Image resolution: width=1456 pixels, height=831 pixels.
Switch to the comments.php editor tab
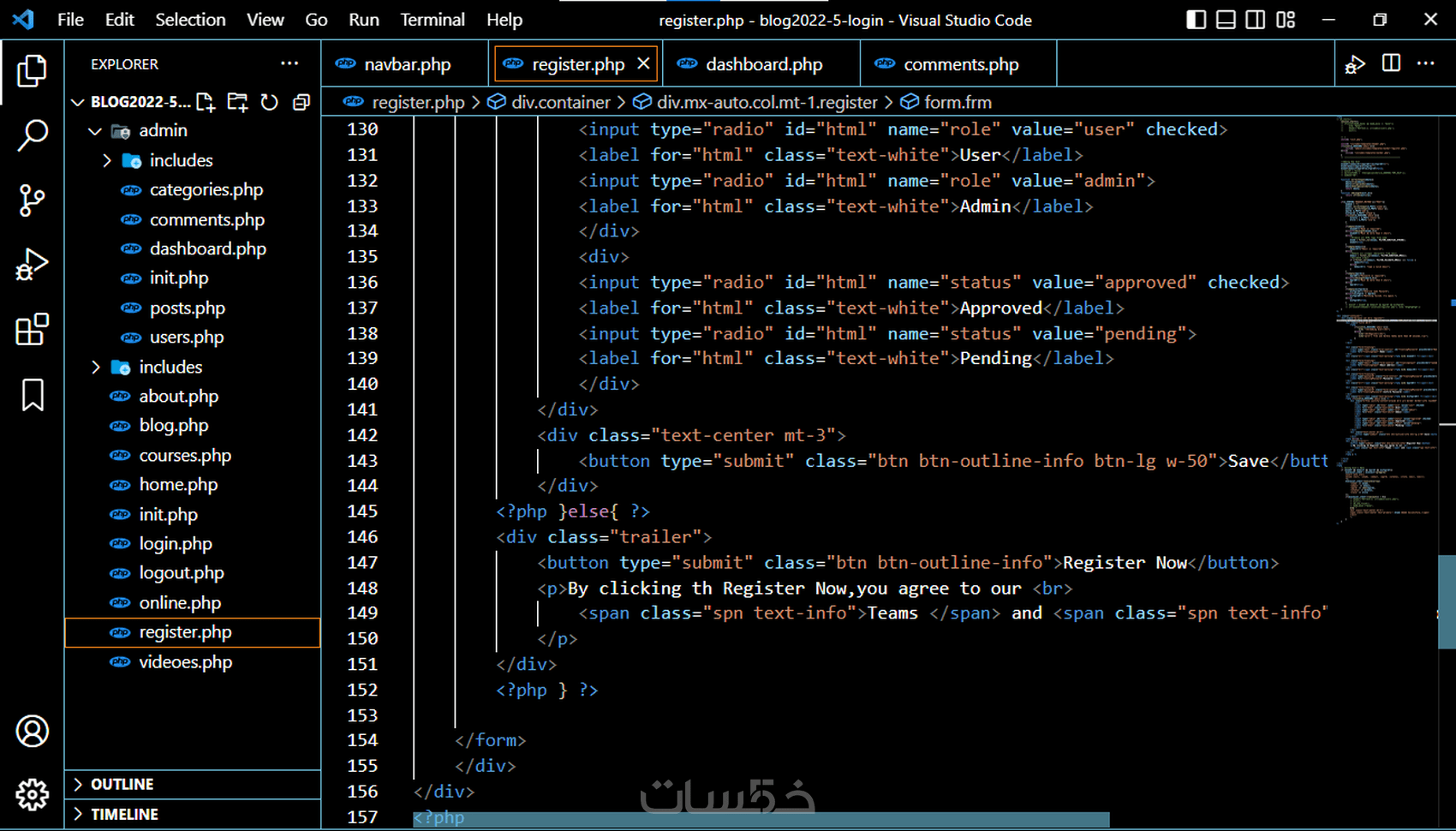[x=960, y=64]
